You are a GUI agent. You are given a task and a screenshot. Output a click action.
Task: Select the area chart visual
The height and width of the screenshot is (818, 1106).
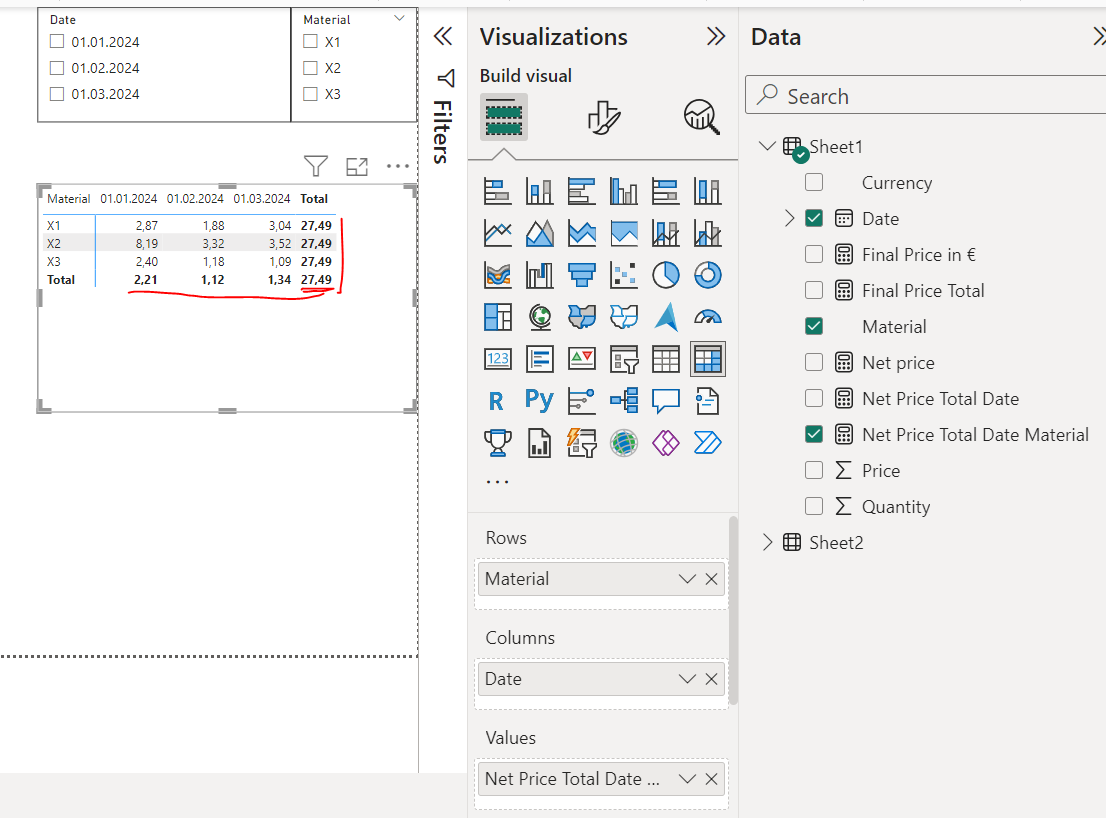(x=540, y=233)
